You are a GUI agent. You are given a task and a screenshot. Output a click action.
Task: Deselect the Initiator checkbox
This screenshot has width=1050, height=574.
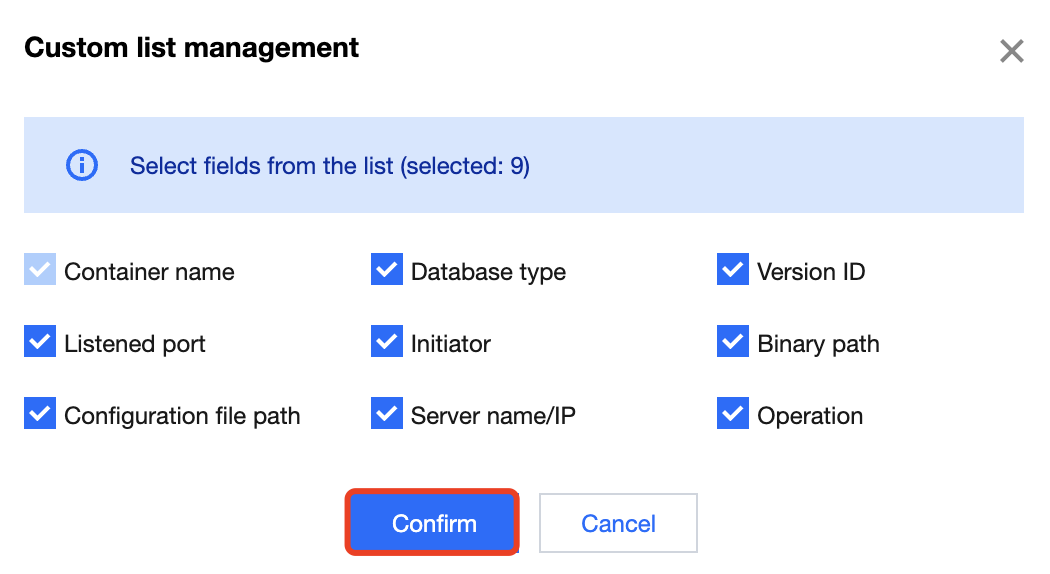(x=386, y=343)
